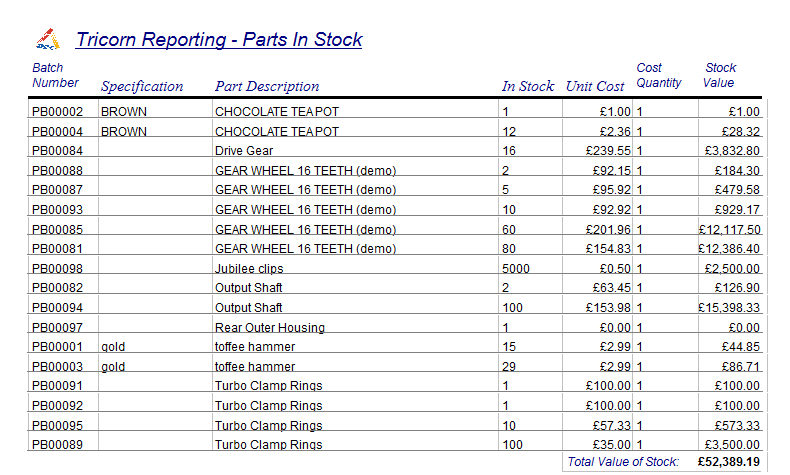Select the £52,389.19 total amount
This screenshot has width=790, height=475.
pos(727,461)
